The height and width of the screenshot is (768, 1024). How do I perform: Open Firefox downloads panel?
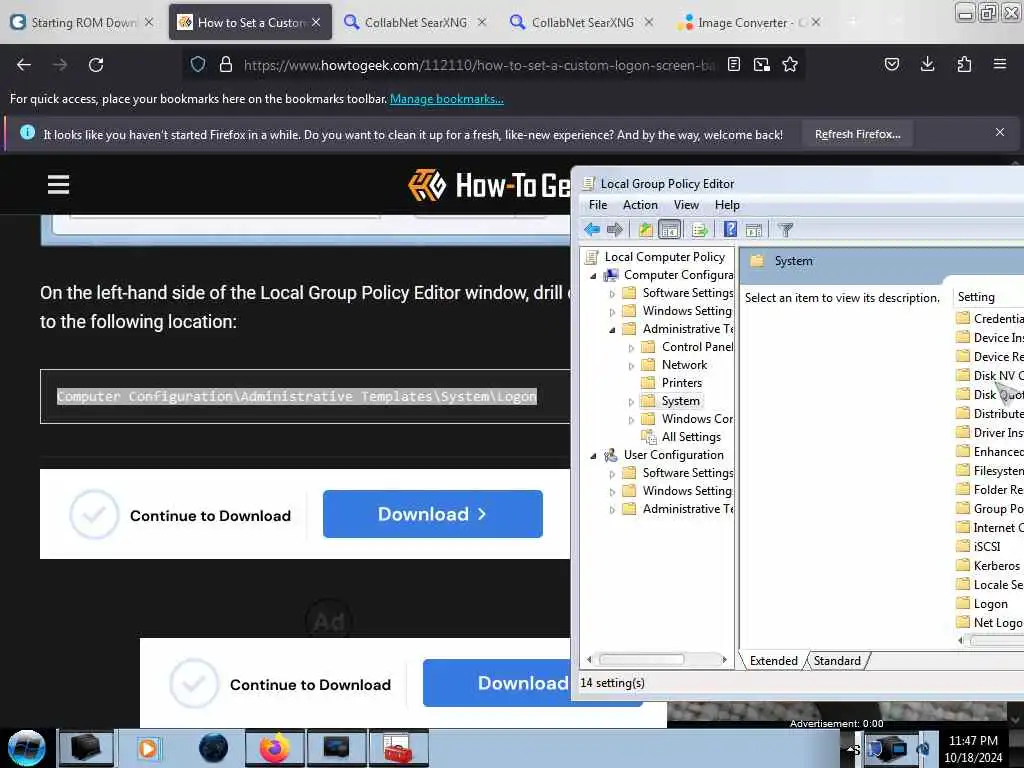point(927,65)
